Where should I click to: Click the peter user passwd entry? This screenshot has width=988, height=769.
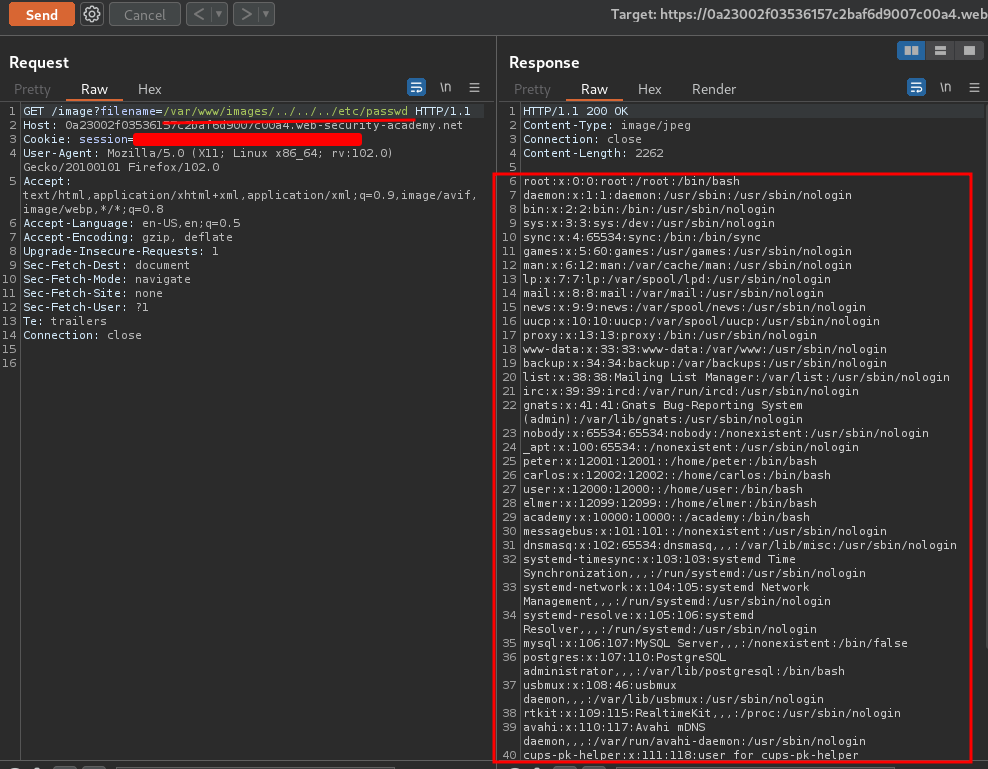pyautogui.click(x=670, y=461)
